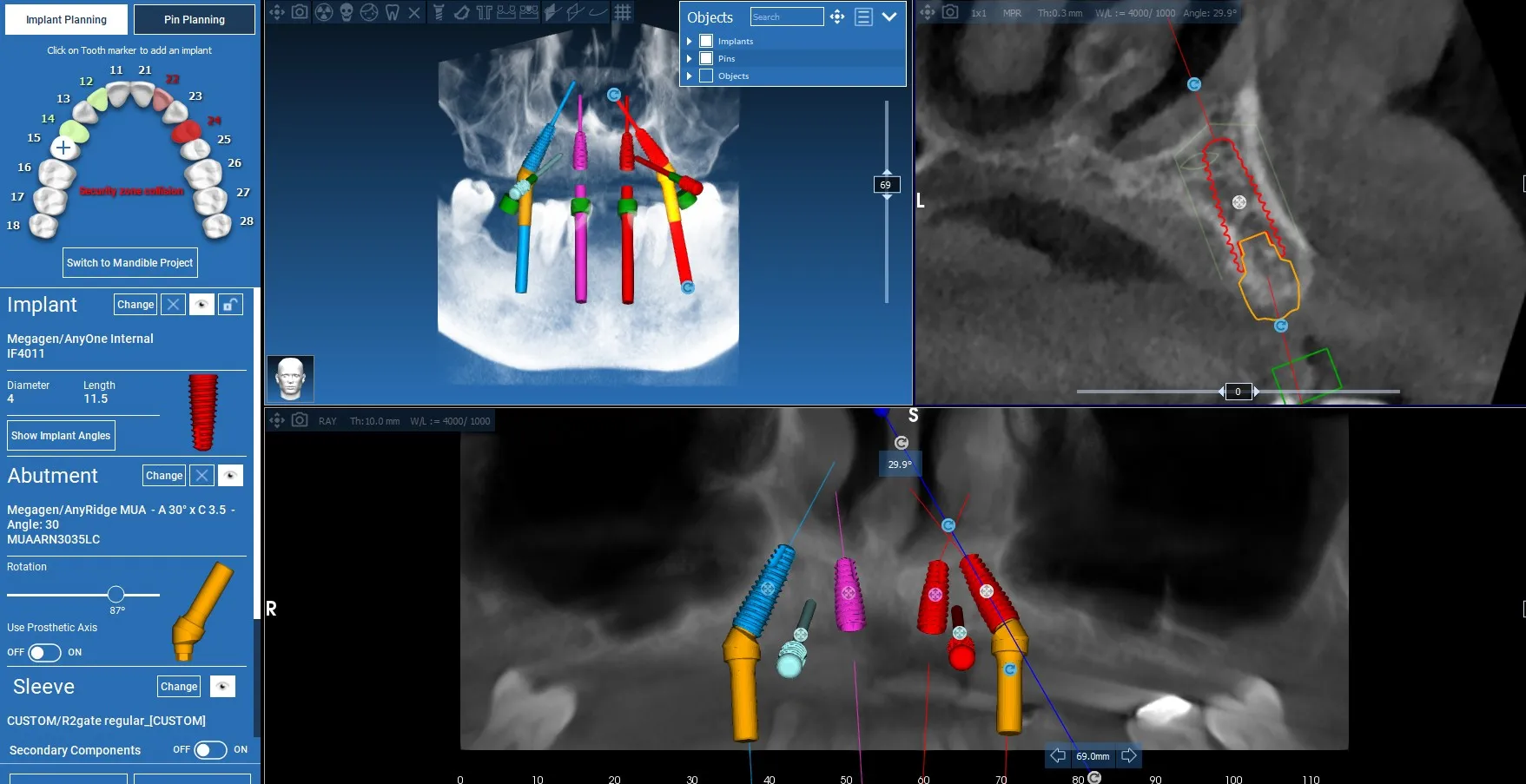This screenshot has width=1526, height=784.
Task: Check the Pins checkbox in Objects panel
Action: (706, 58)
